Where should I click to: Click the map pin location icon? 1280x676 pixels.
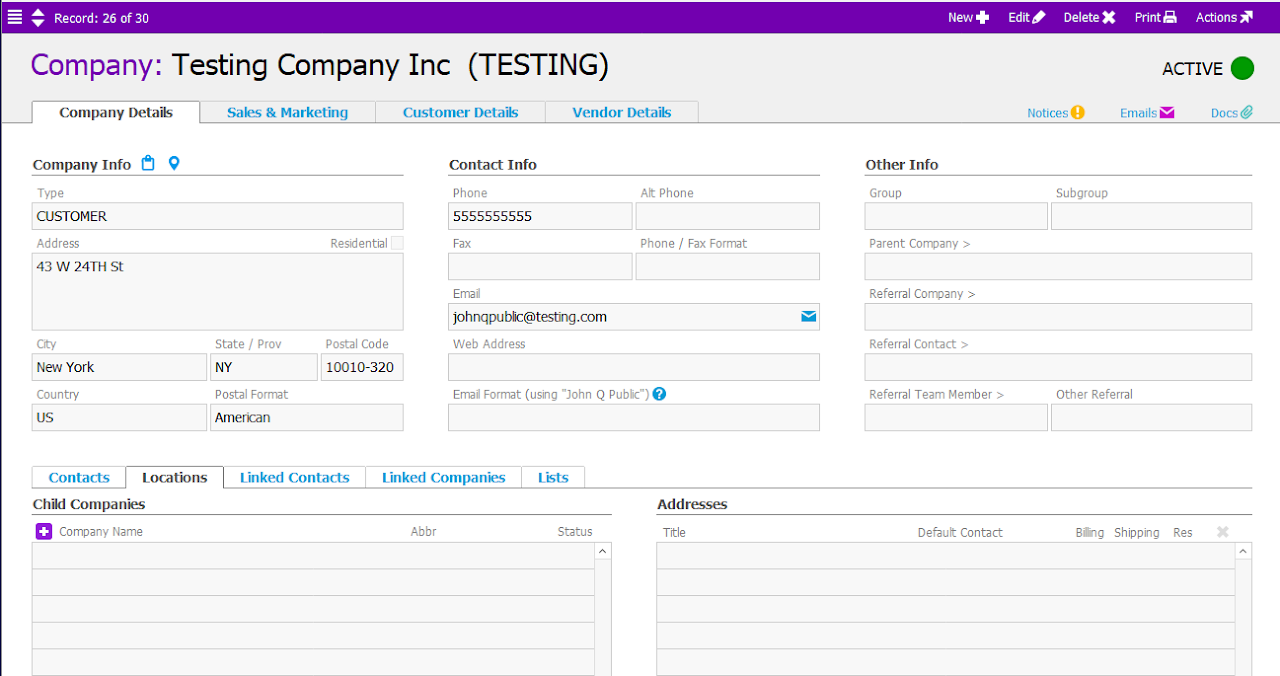pyautogui.click(x=174, y=164)
